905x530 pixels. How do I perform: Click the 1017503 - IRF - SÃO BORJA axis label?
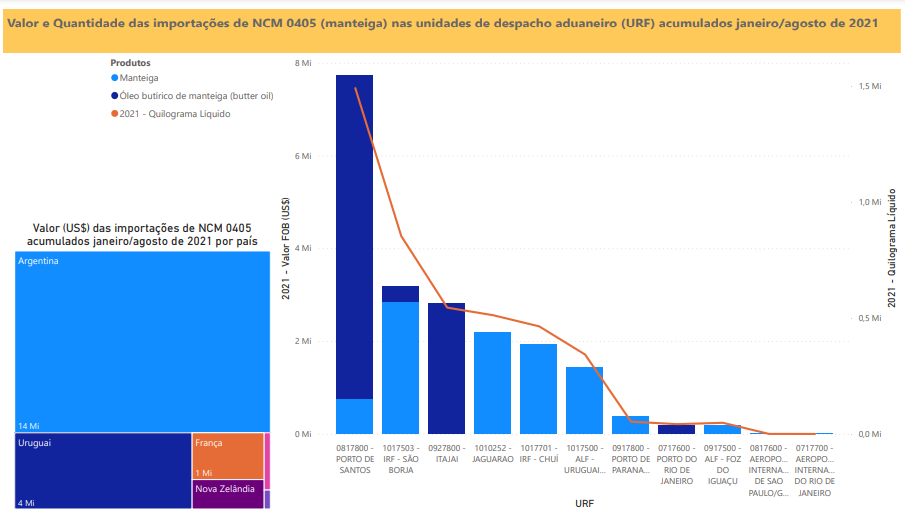[401, 459]
